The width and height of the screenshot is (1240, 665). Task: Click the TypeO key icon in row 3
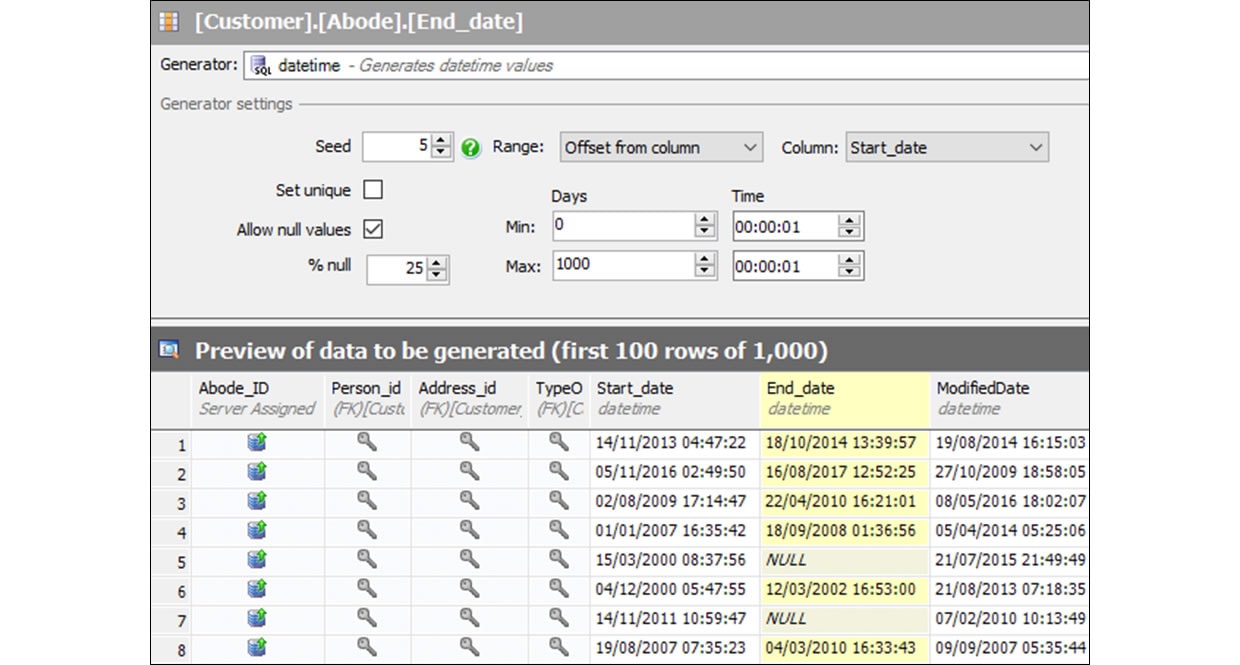559,500
